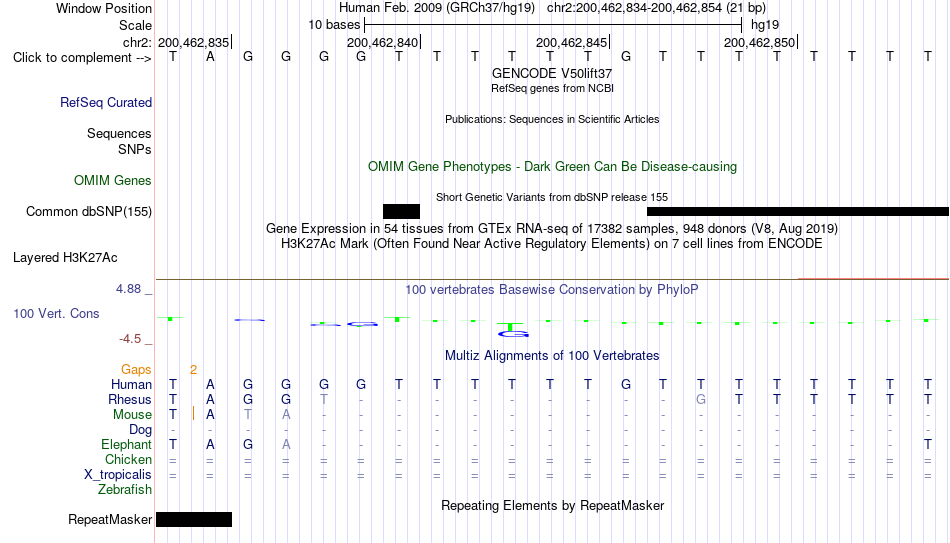Open 'RefSeq genes from NCBI' track title

click(552, 88)
